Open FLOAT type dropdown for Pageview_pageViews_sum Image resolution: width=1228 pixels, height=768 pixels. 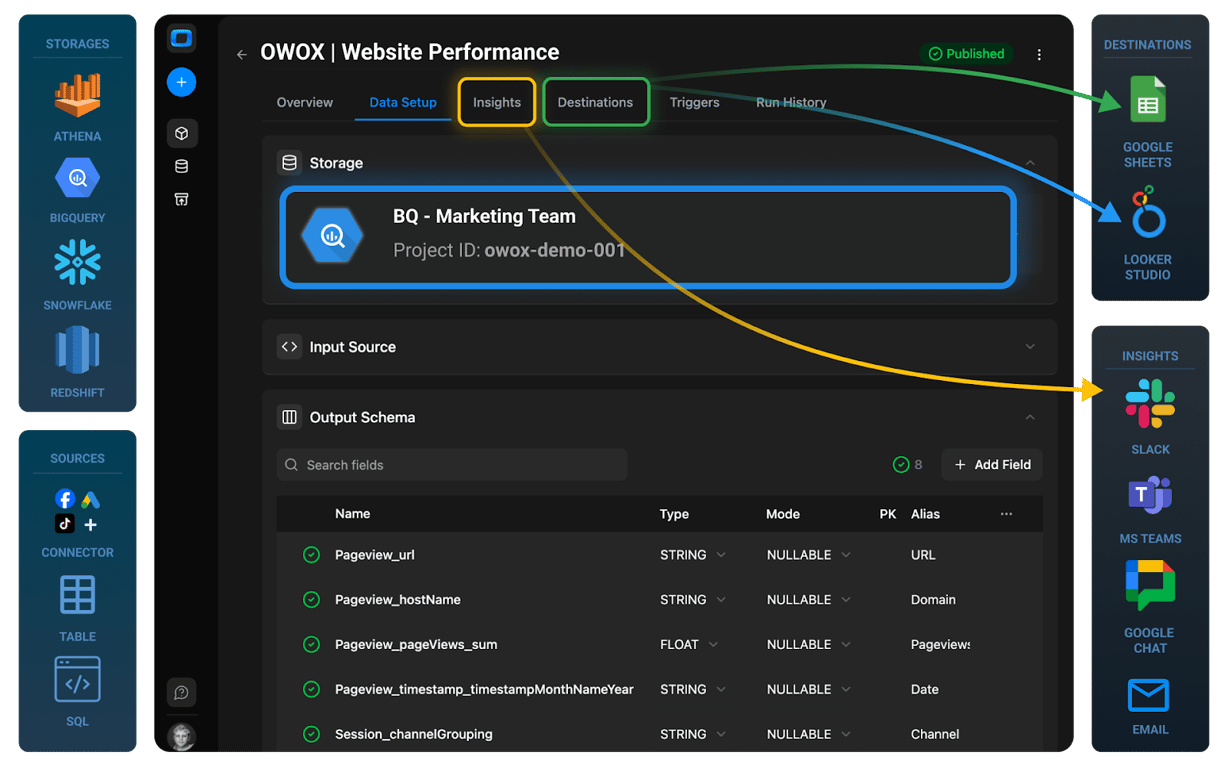point(689,645)
